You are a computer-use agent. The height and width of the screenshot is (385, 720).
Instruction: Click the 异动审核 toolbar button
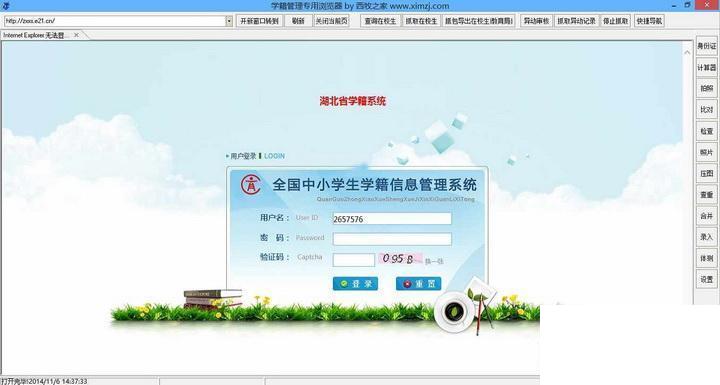coord(536,21)
